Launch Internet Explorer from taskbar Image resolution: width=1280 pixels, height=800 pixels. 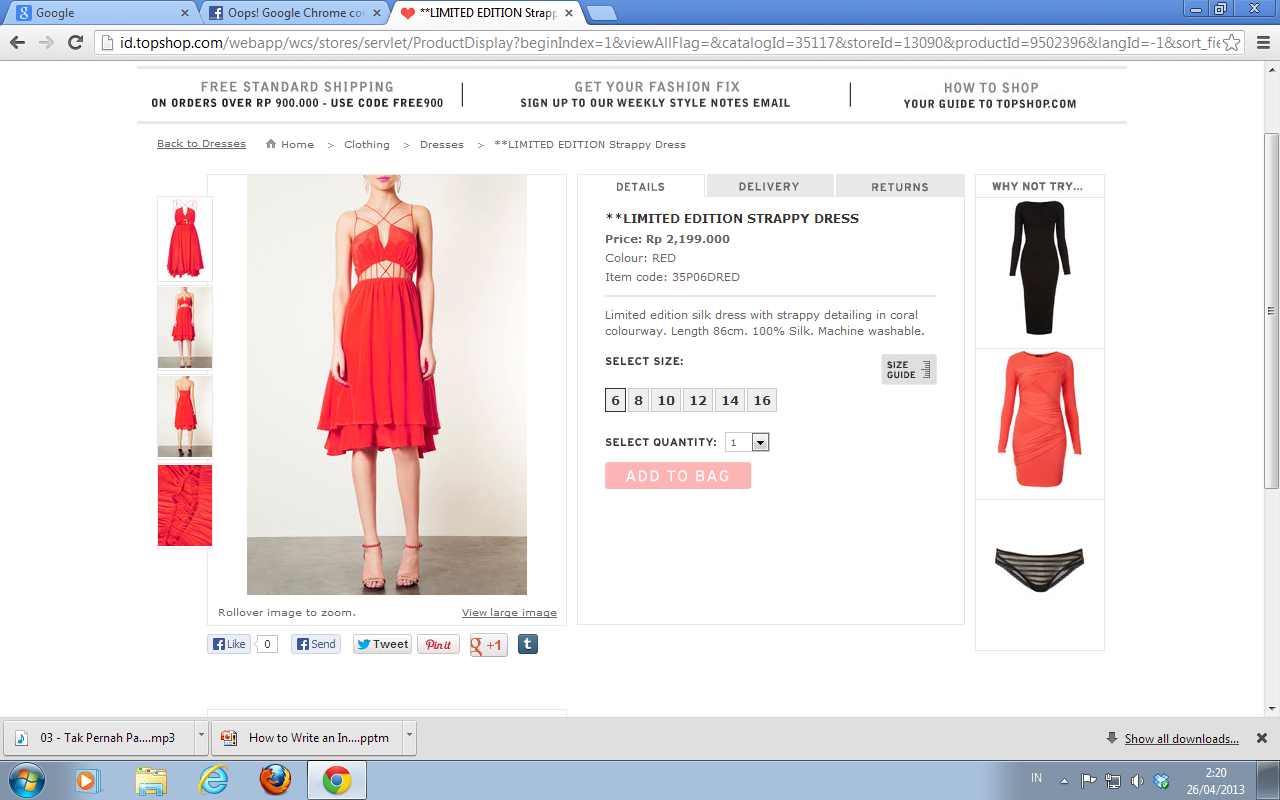[x=213, y=780]
